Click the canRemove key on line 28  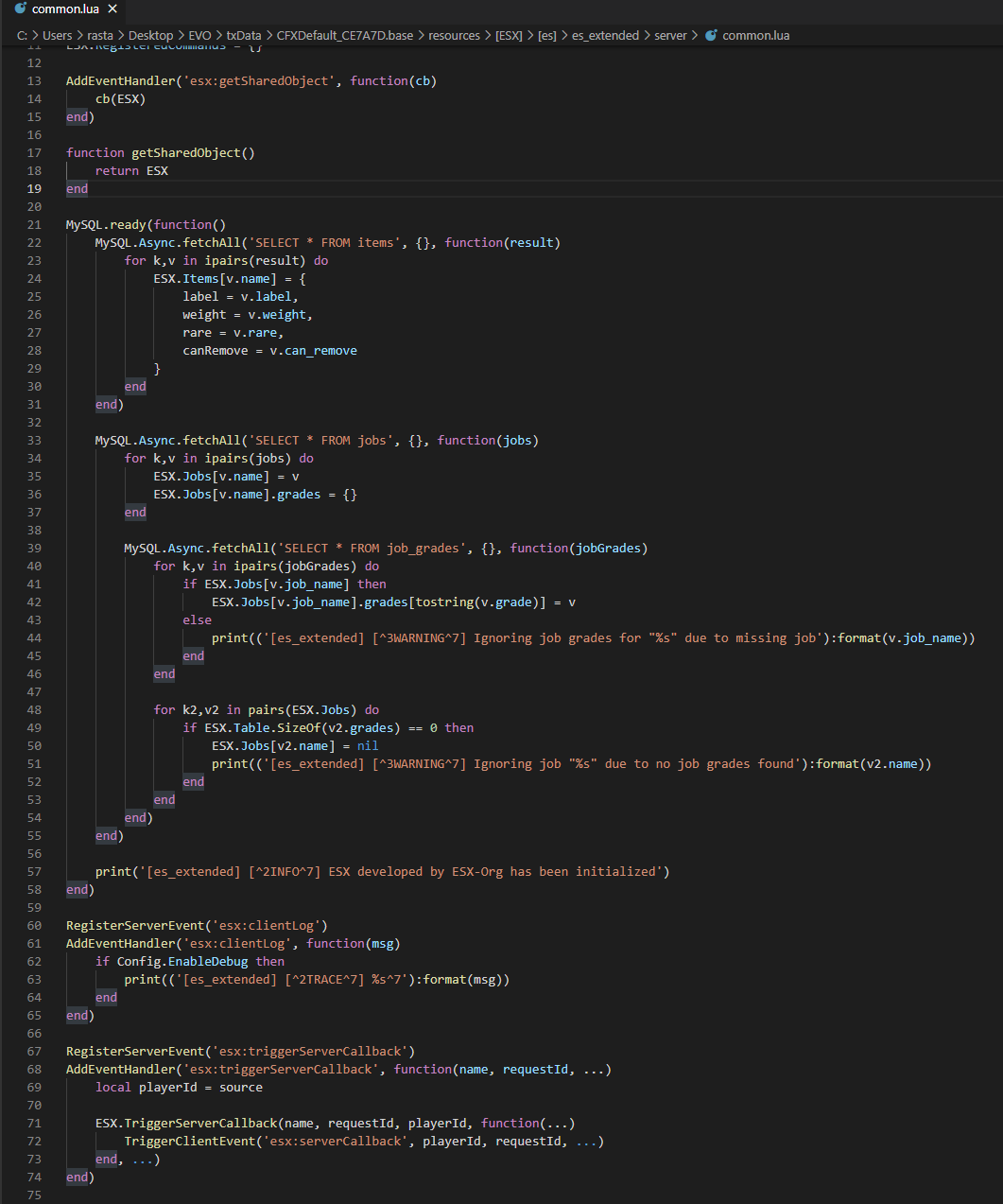click(x=216, y=351)
